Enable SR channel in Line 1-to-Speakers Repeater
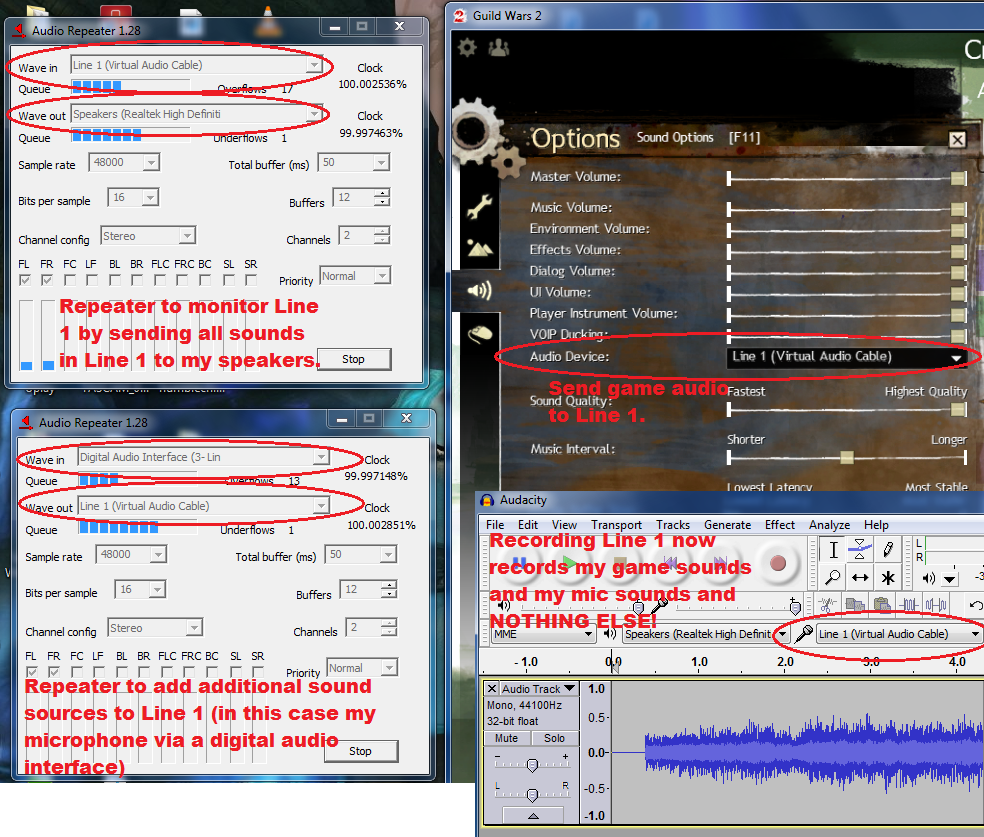The image size is (984, 837). point(251,280)
